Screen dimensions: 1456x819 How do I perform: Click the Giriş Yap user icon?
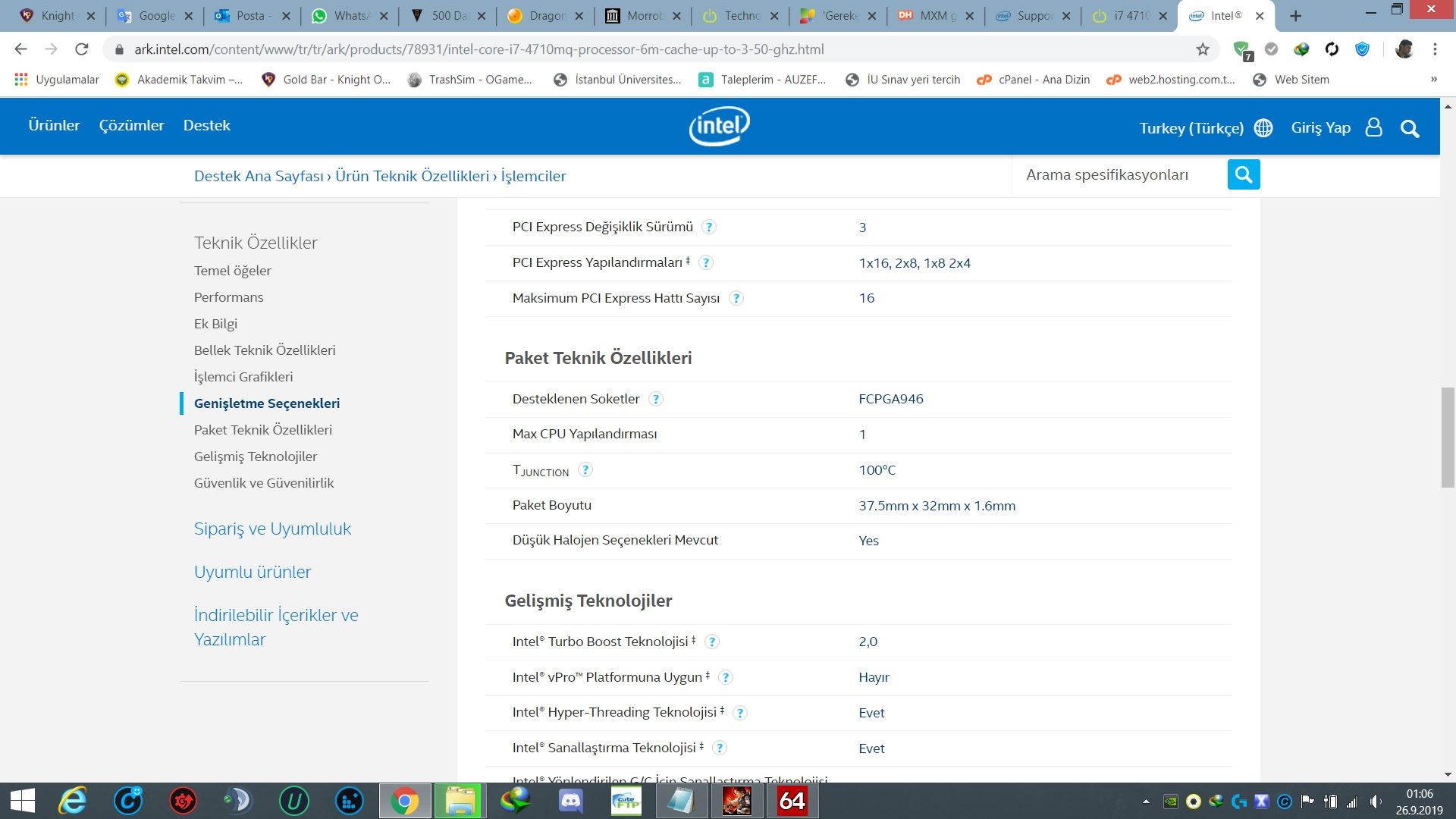[x=1373, y=127]
